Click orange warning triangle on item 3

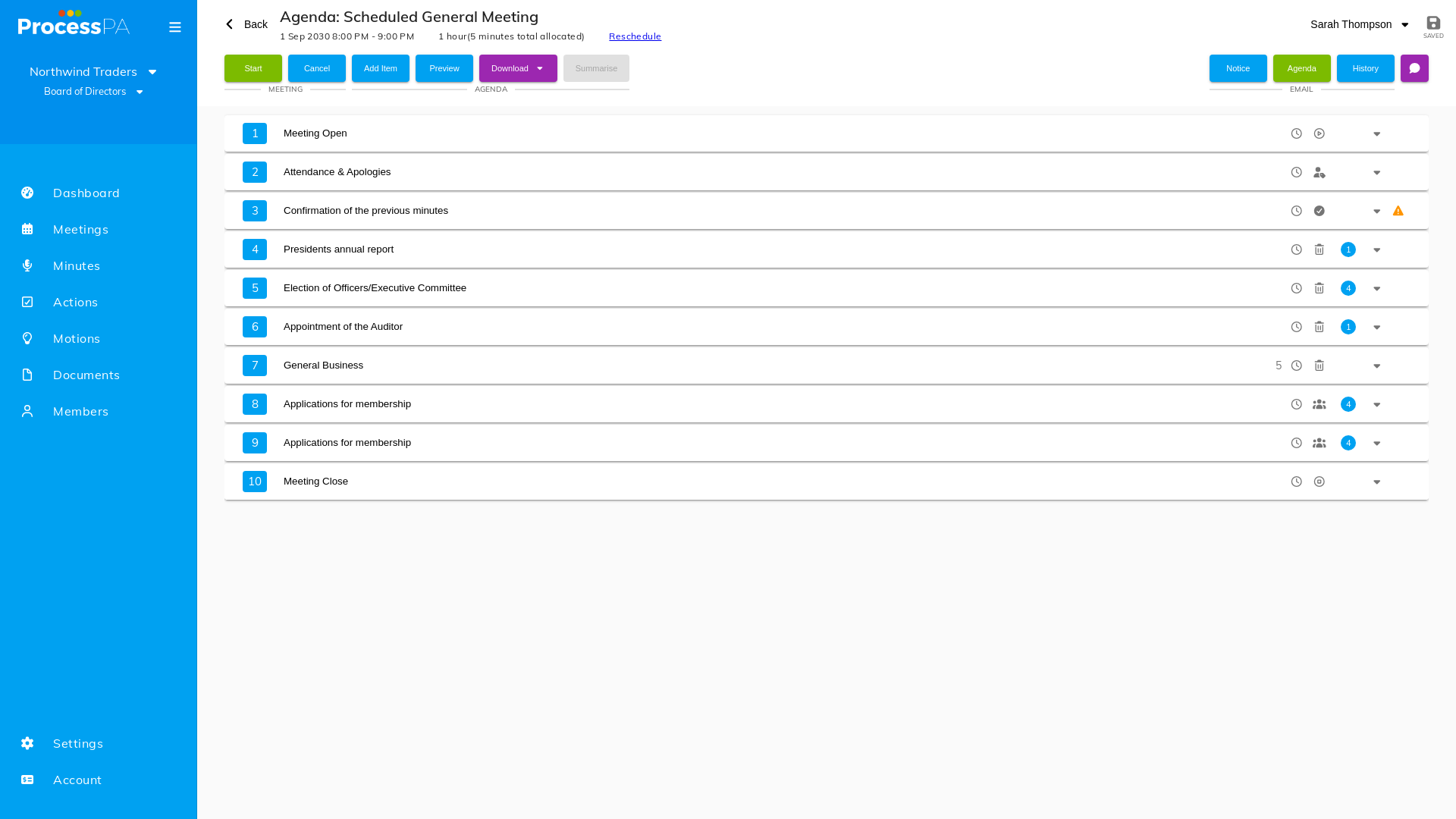click(x=1398, y=211)
